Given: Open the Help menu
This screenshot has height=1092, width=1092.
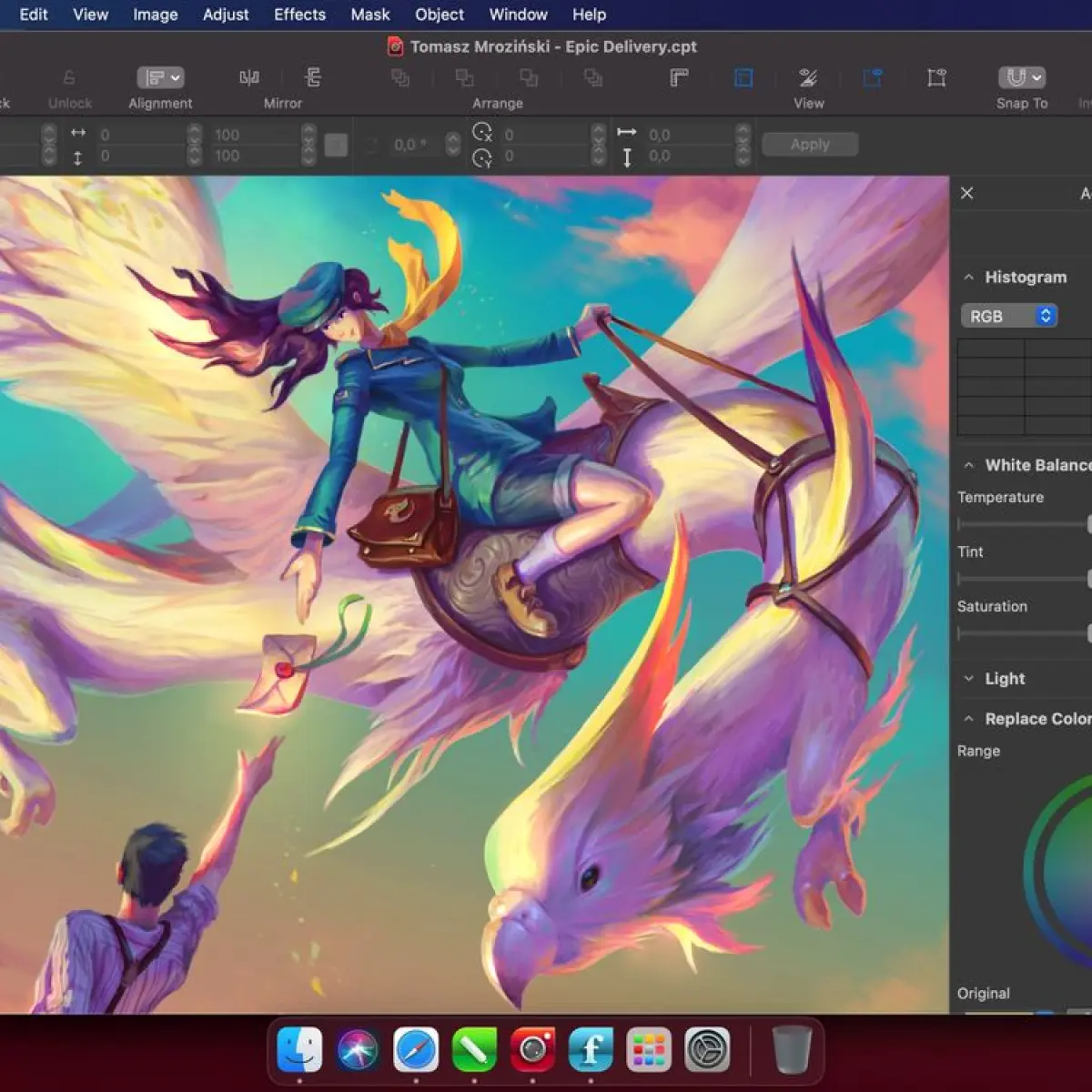Looking at the screenshot, I should point(589,15).
